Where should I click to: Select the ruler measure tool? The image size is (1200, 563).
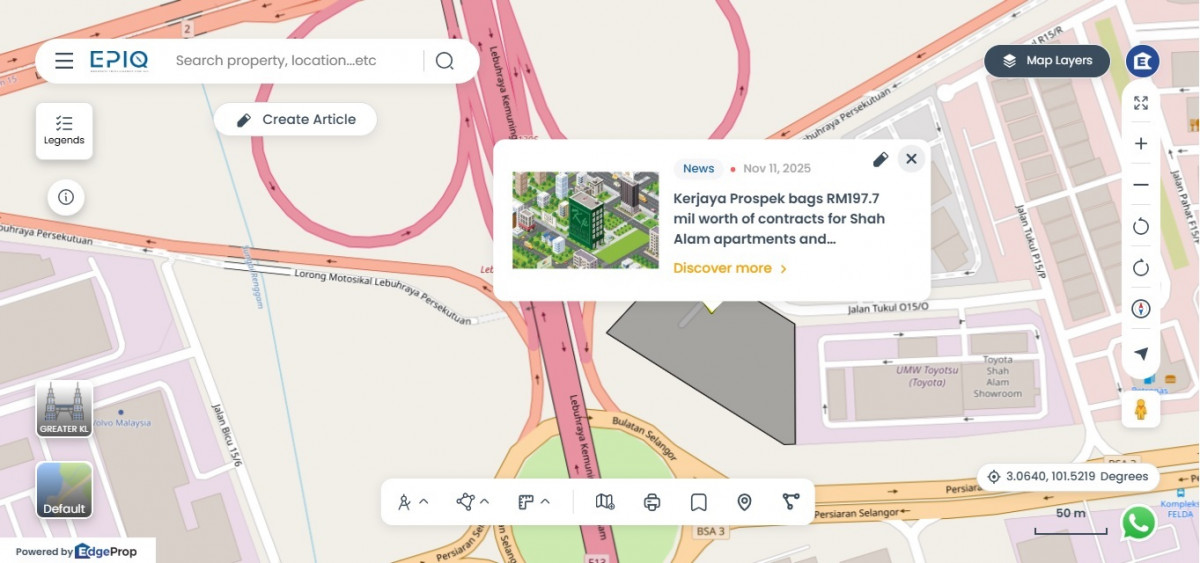click(526, 502)
